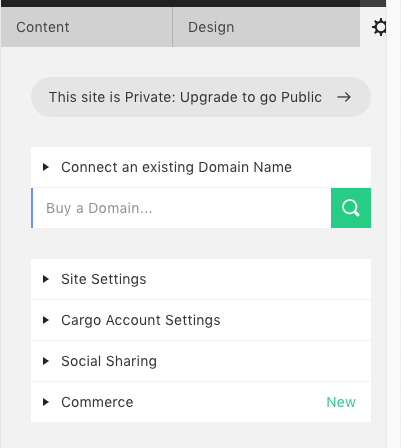Viewport: 401px width, 448px height.
Task: Click the green New badge on Commerce
Action: tap(341, 402)
